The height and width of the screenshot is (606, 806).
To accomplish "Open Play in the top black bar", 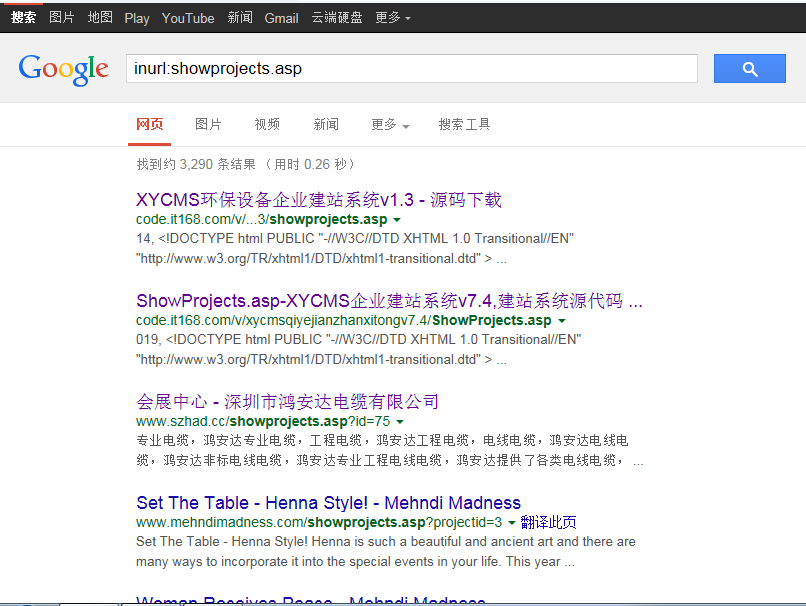I will [x=137, y=18].
